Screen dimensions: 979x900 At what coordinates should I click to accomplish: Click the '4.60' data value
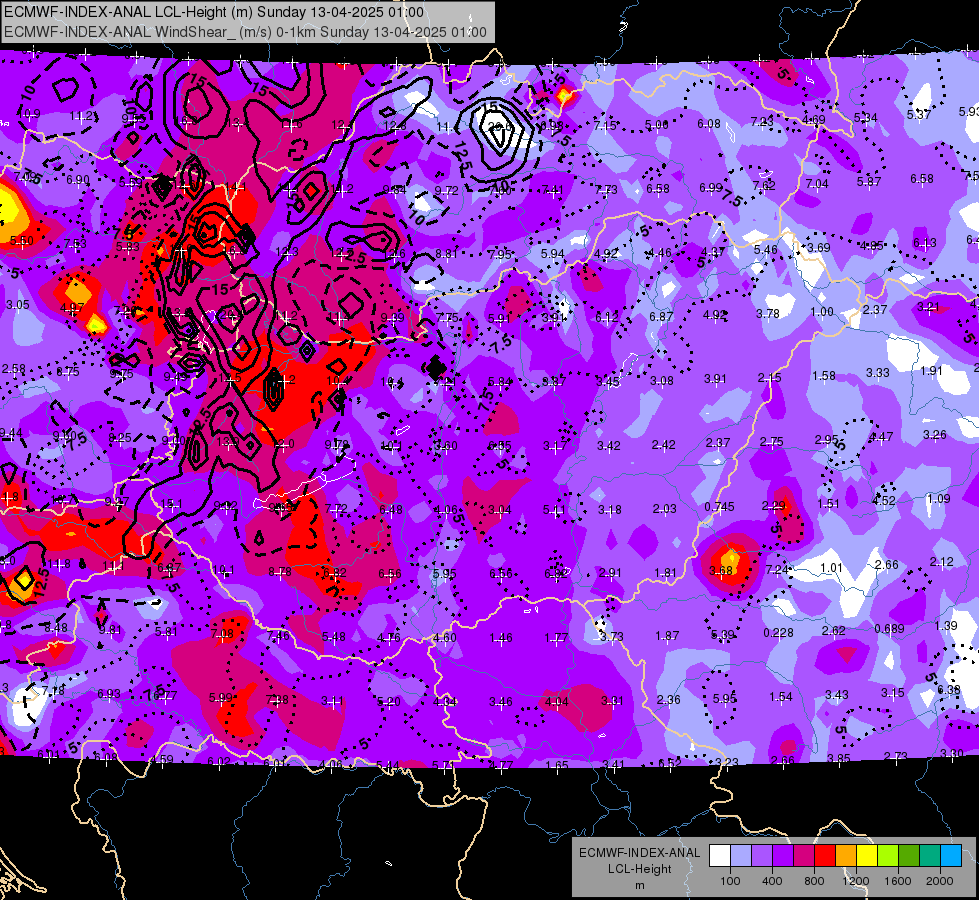(x=445, y=638)
